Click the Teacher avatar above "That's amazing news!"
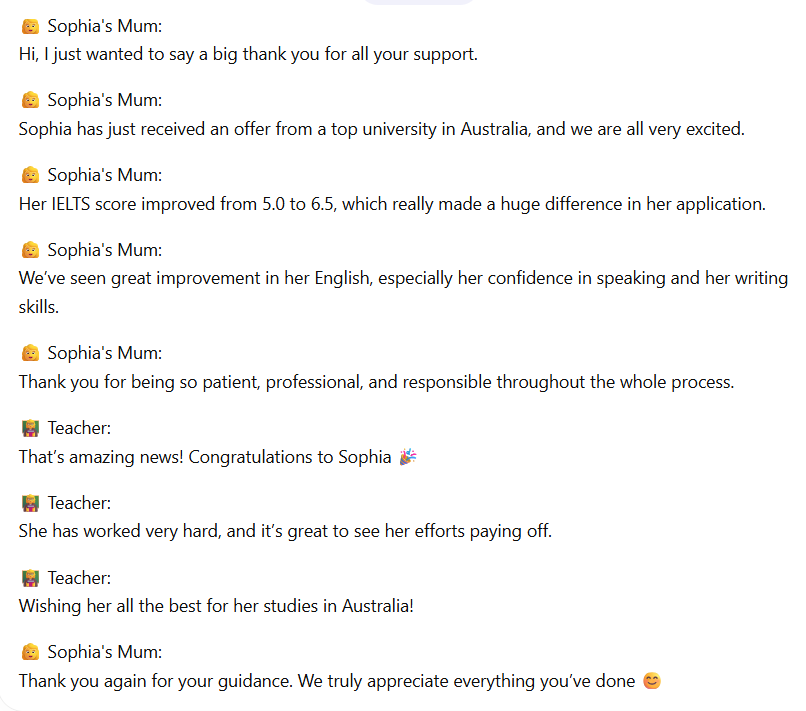This screenshot has height=711, width=806. pyautogui.click(x=30, y=428)
